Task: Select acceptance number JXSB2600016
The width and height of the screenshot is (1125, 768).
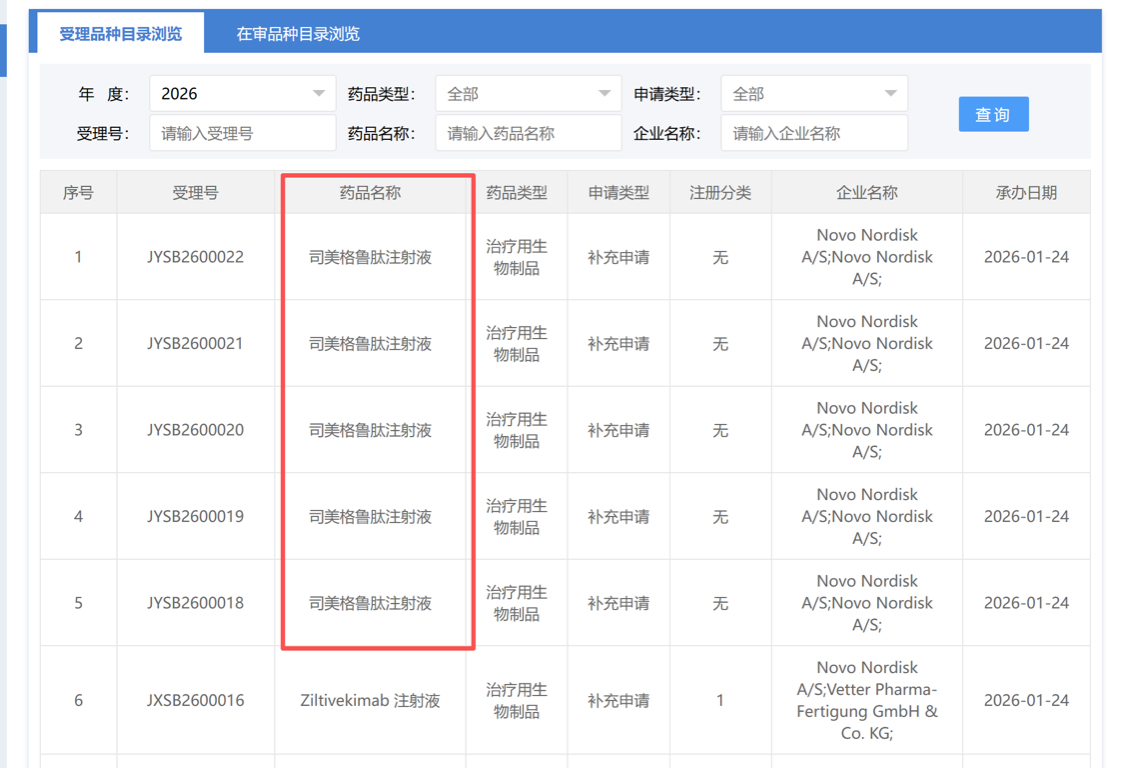Action: [x=195, y=700]
